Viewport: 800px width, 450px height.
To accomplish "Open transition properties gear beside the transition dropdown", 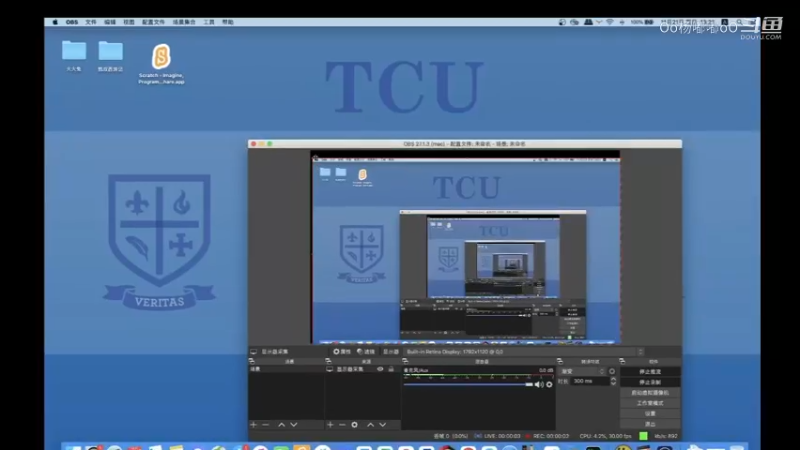I will [x=612, y=371].
